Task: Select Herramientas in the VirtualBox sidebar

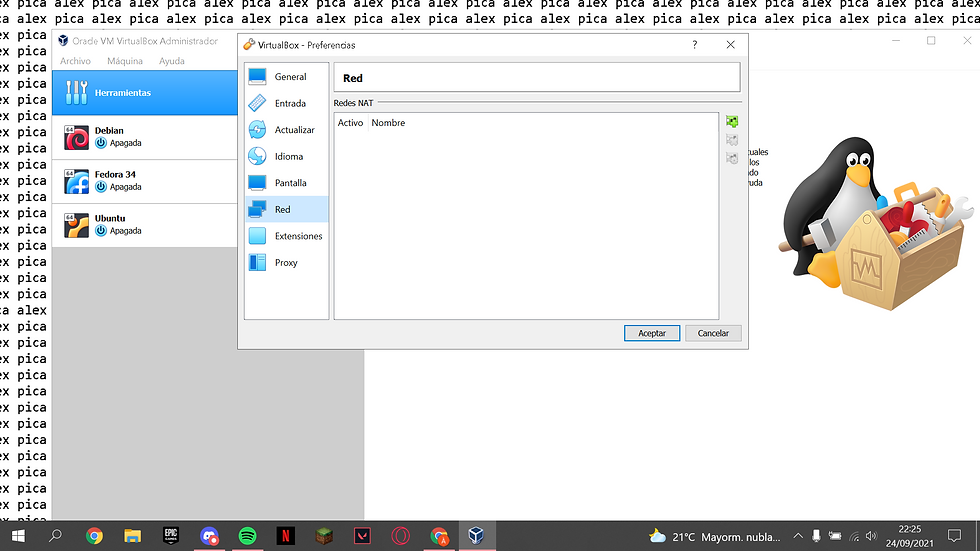Action: (145, 92)
